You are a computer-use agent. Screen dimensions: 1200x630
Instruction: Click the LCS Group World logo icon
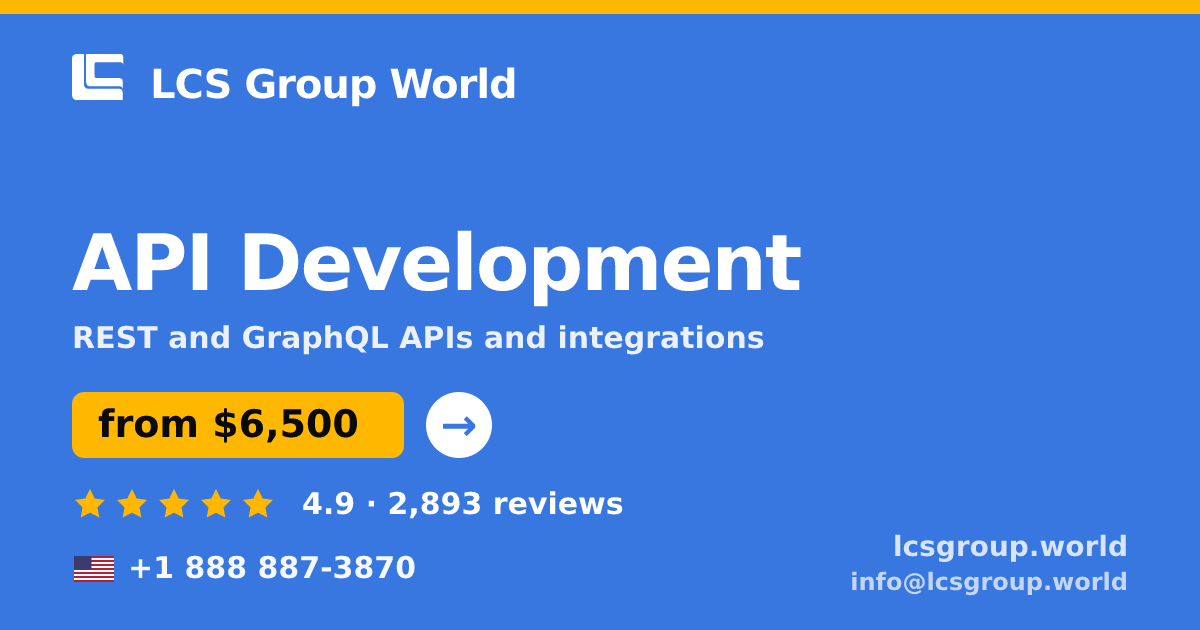click(98, 77)
